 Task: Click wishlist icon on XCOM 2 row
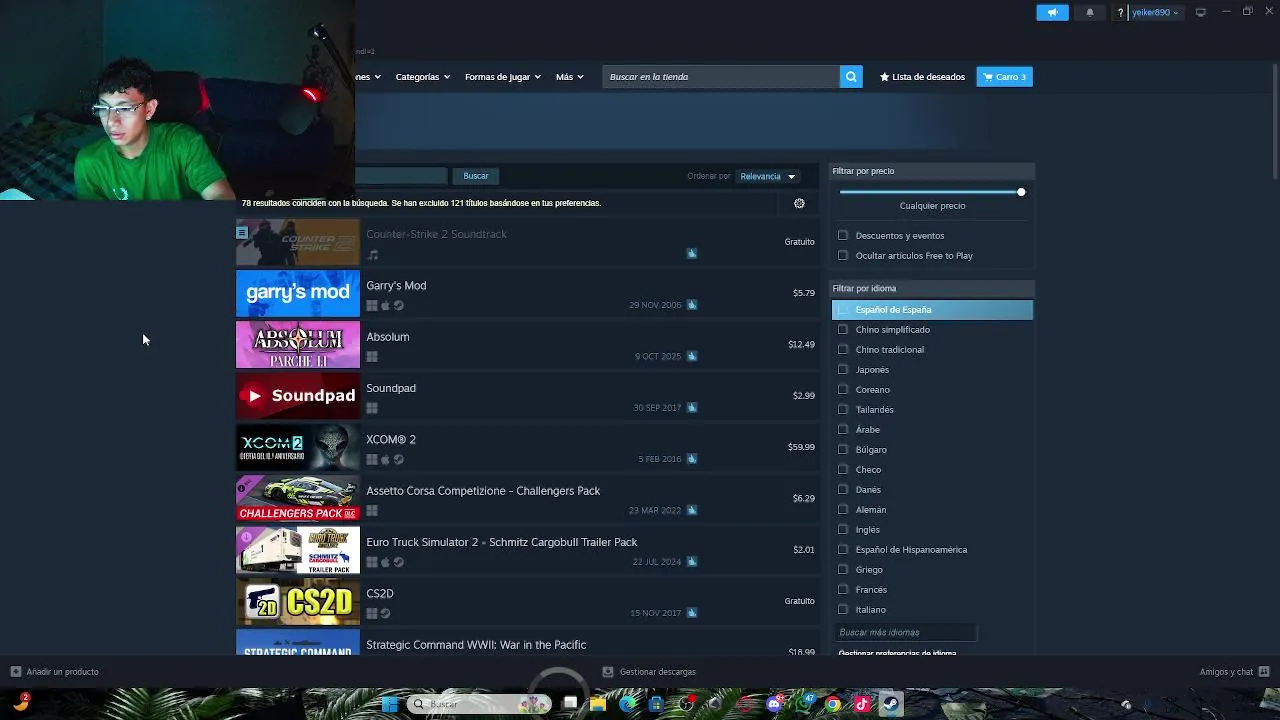[x=692, y=459]
